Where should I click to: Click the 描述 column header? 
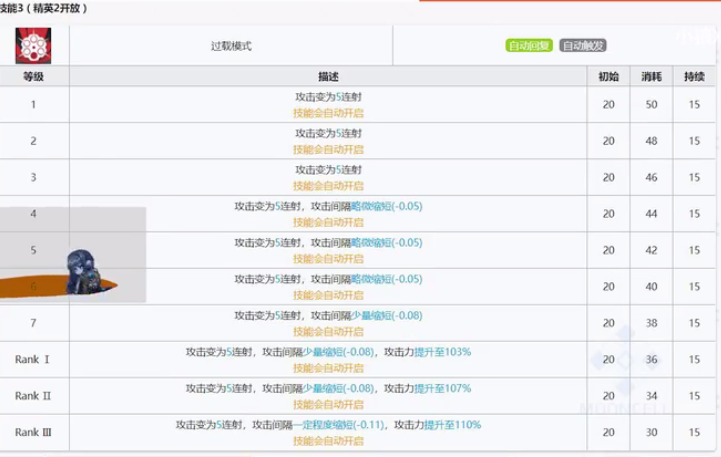click(x=328, y=77)
